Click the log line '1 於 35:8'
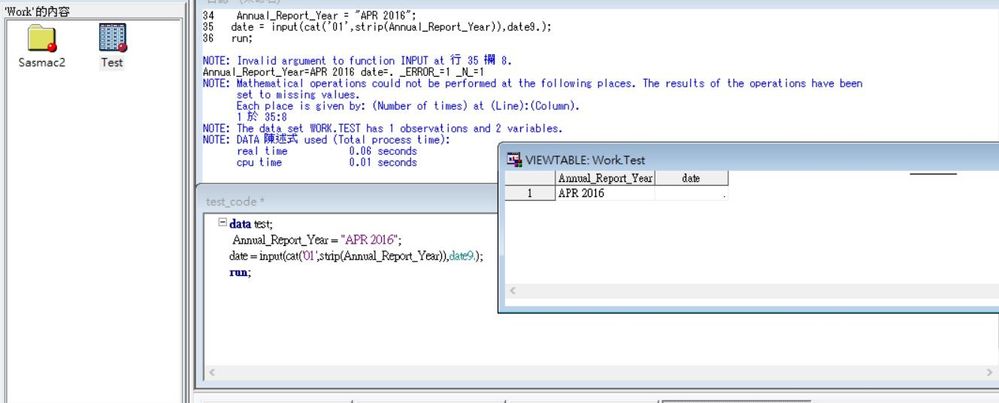Screen dimensions: 999x403 coord(262,117)
